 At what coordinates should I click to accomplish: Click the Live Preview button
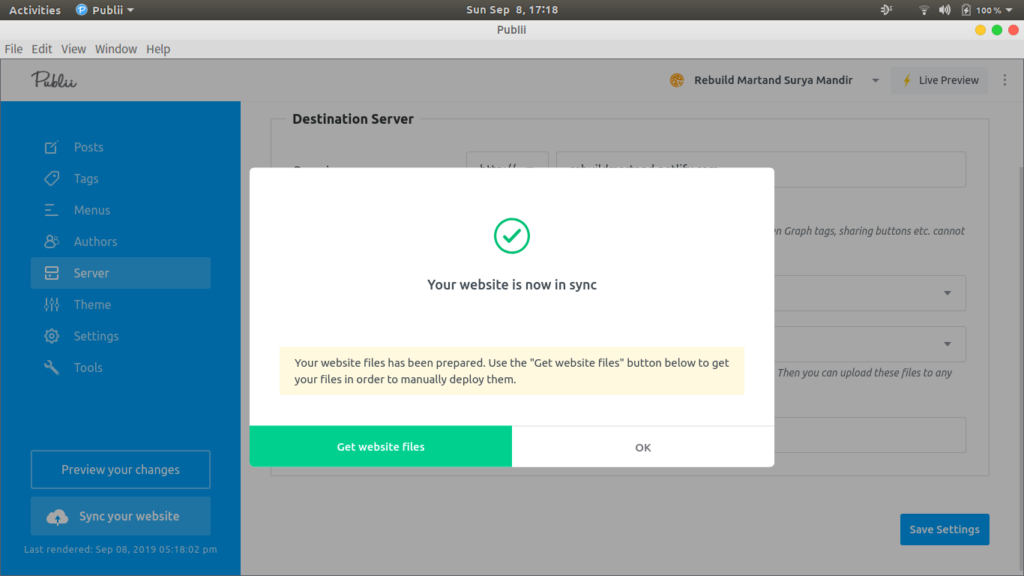click(x=940, y=80)
